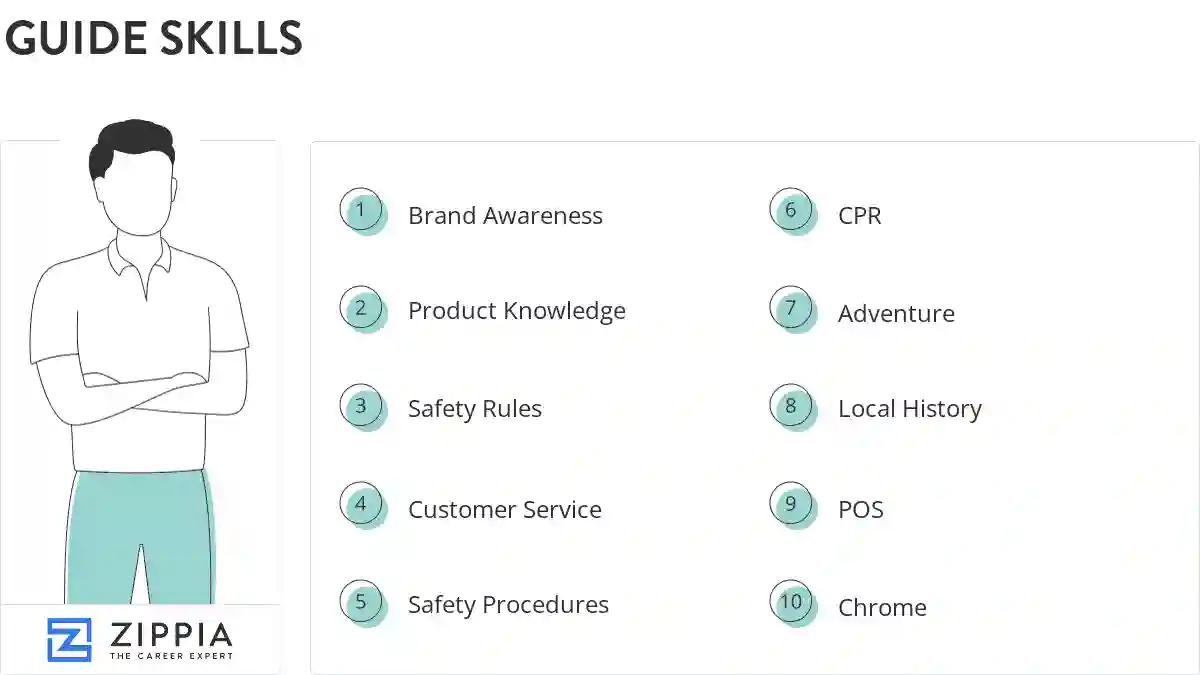This screenshot has height=675, width=1200.
Task: Click the Zippia Career Expert wordmark
Action: [x=171, y=640]
